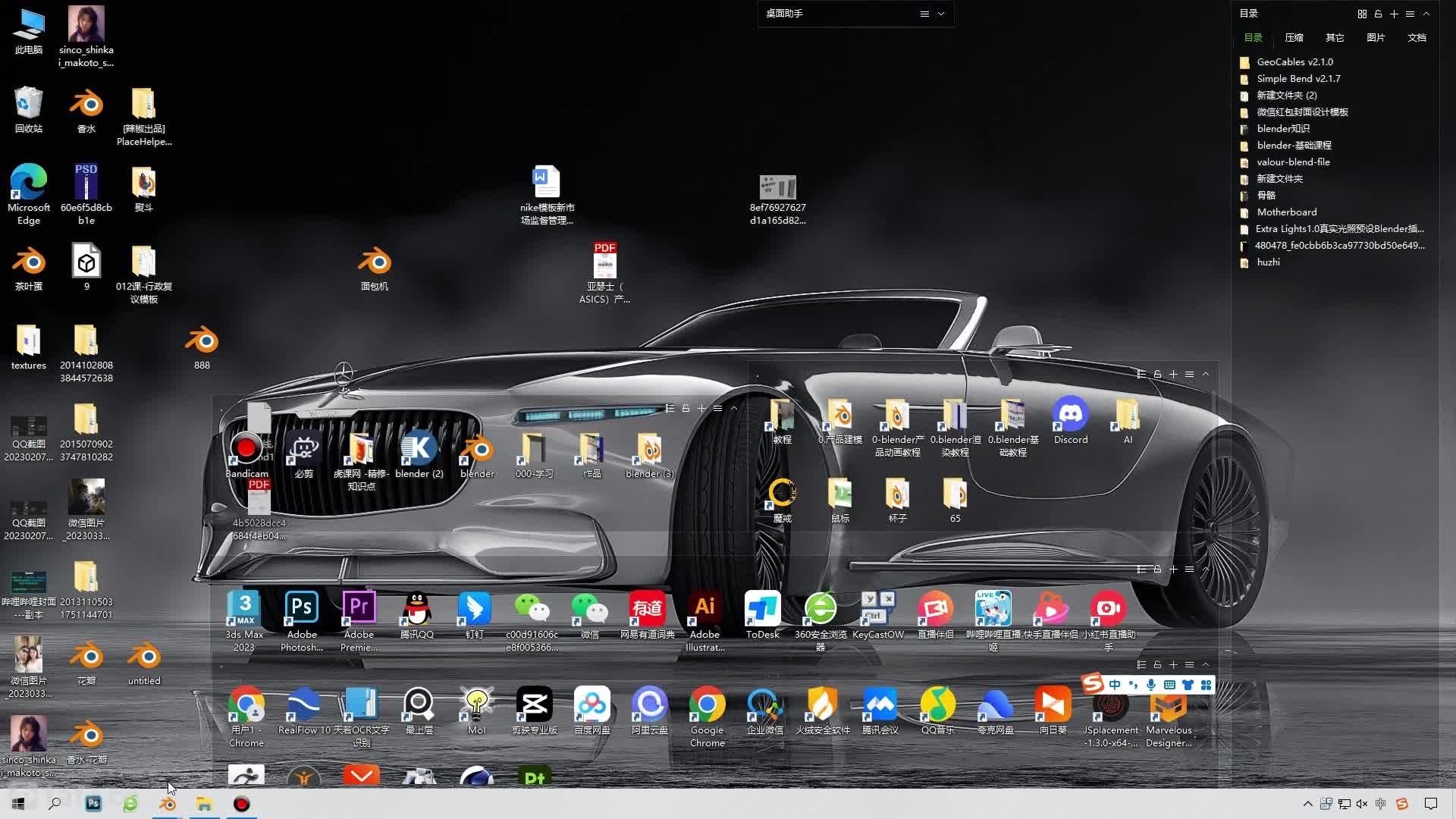Toggle the lock on the Discord group panel
Viewport: 1456px width, 819px height.
[1157, 374]
